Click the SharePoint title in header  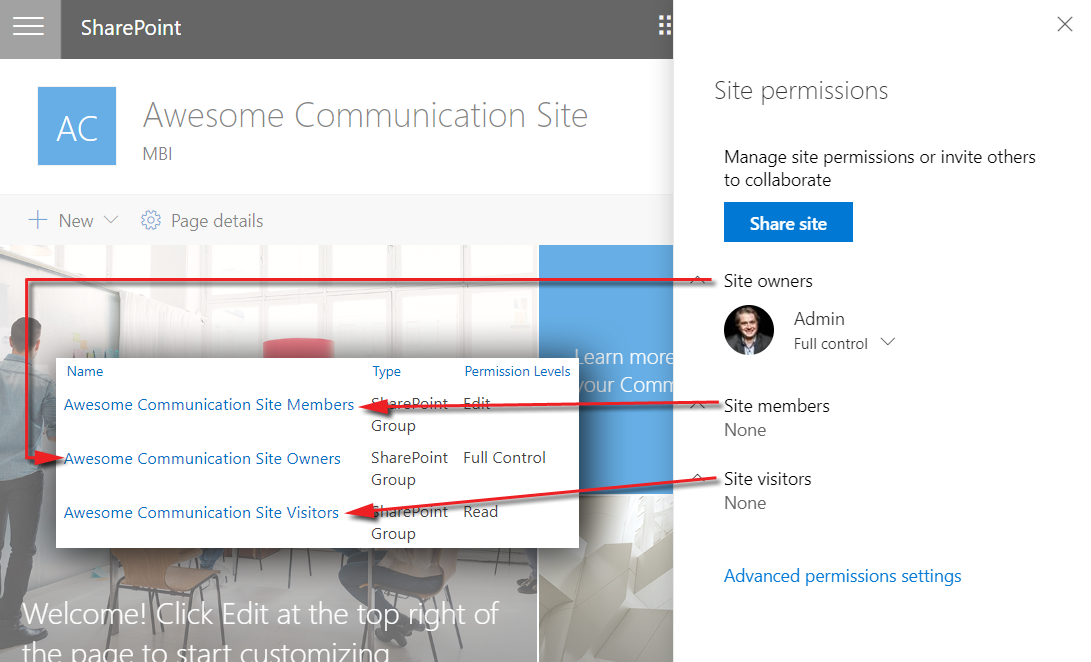(x=131, y=28)
